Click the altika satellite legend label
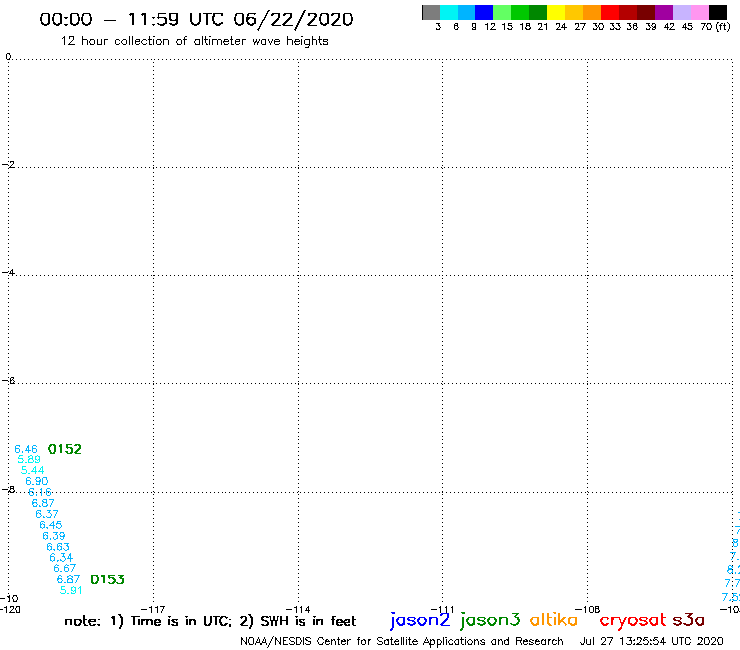Screen dimensions: 740x650 tap(553, 620)
